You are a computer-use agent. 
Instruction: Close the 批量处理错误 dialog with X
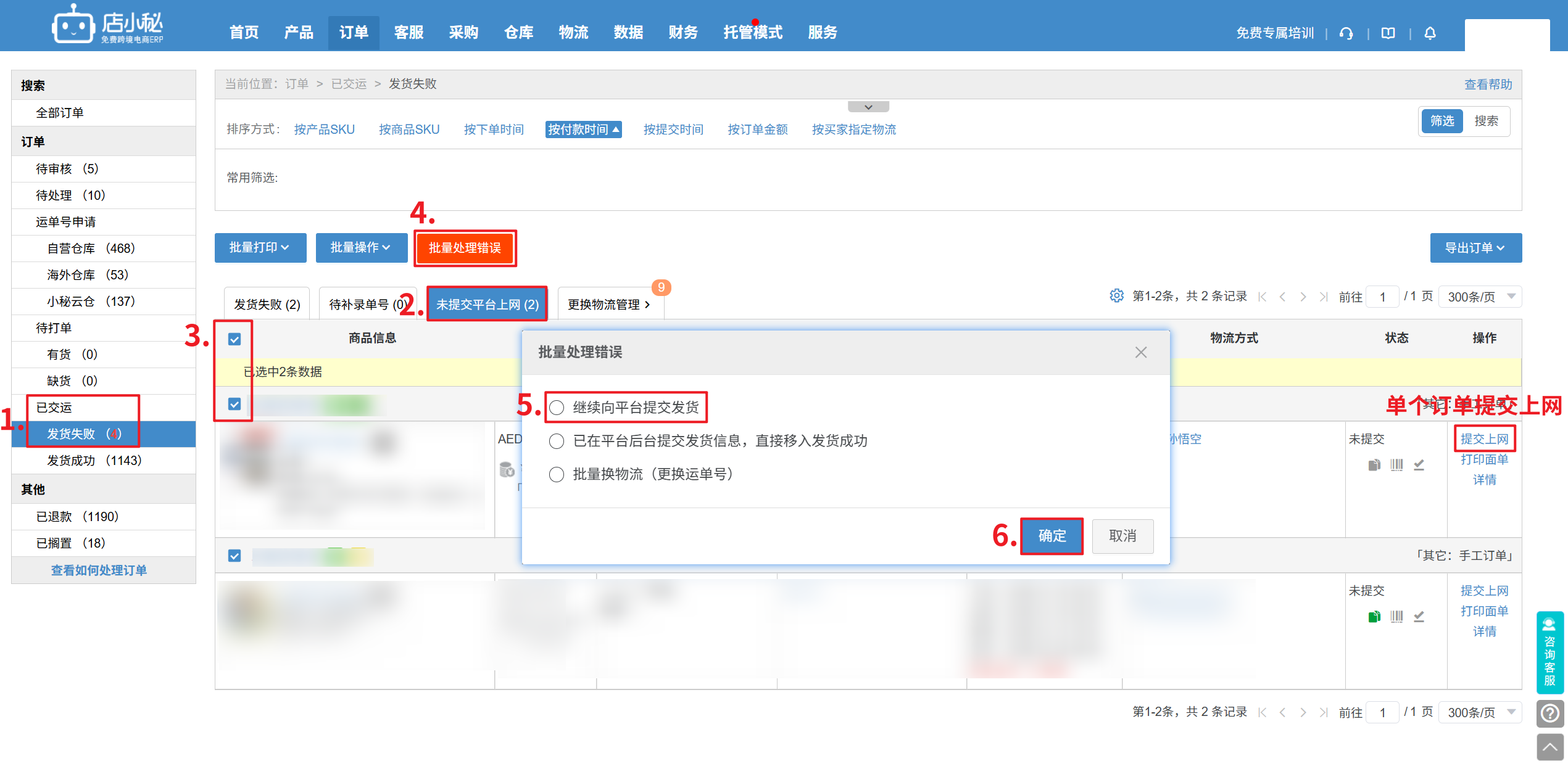pyautogui.click(x=1140, y=352)
